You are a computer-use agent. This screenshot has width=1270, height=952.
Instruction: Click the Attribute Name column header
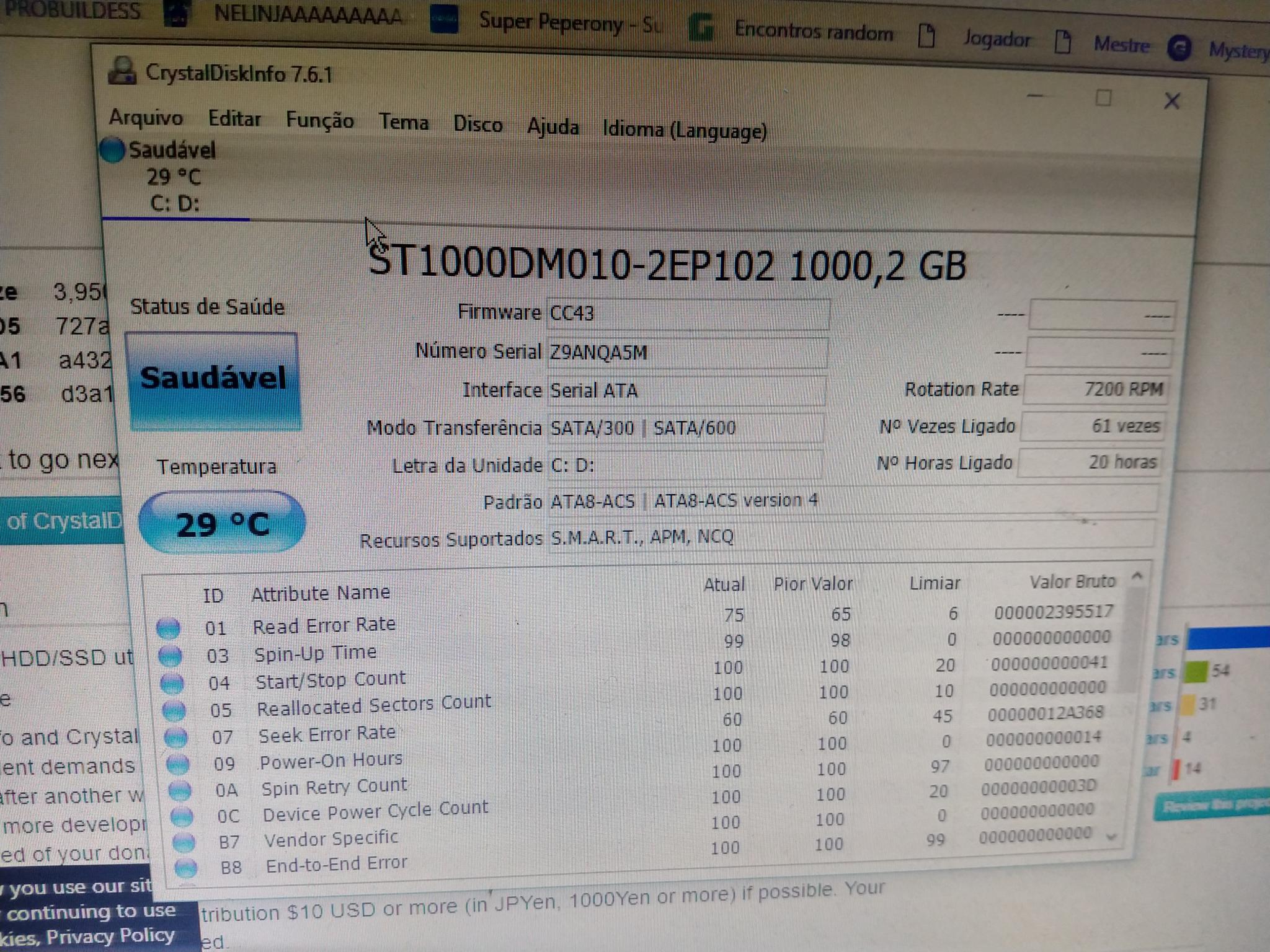[321, 593]
